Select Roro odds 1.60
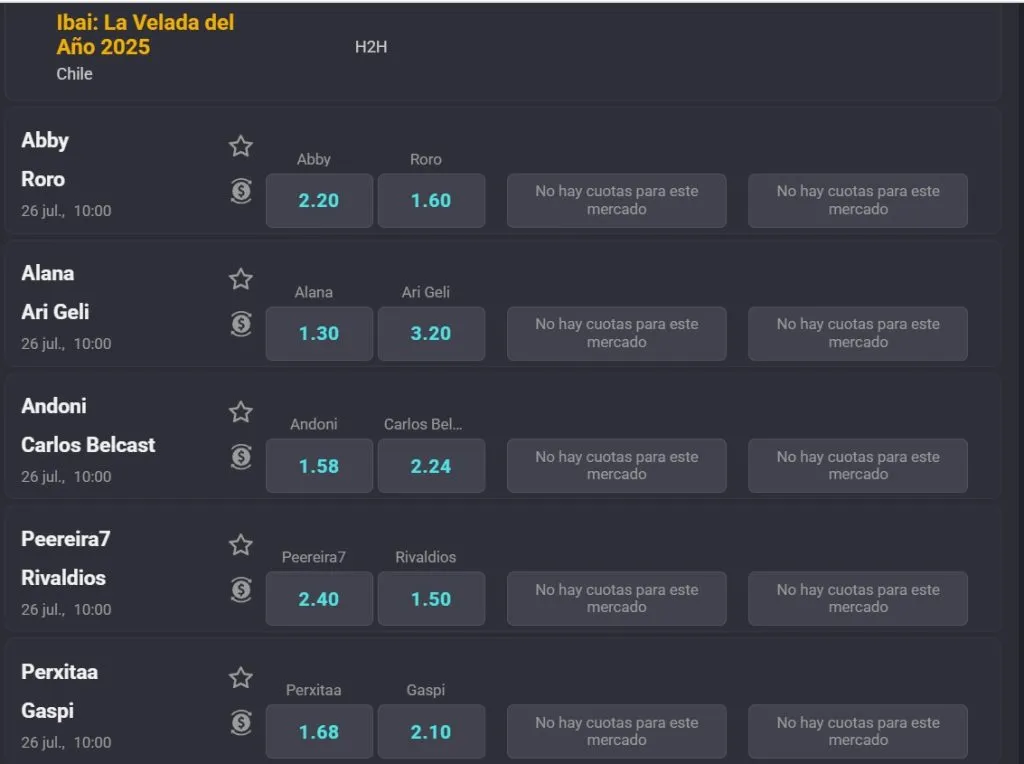1024x764 pixels. coord(431,200)
